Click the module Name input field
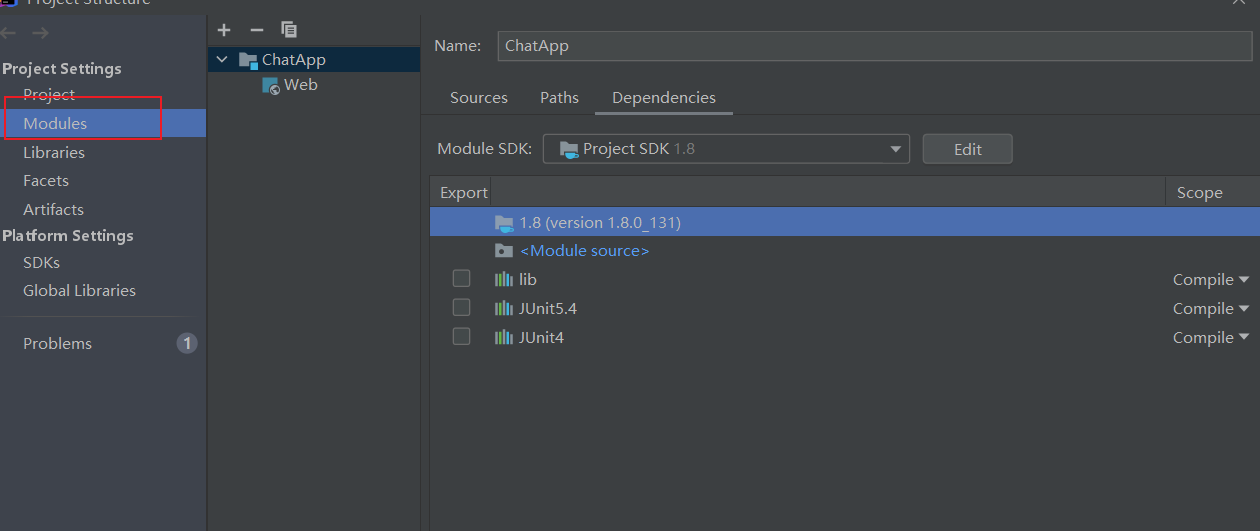 875,46
